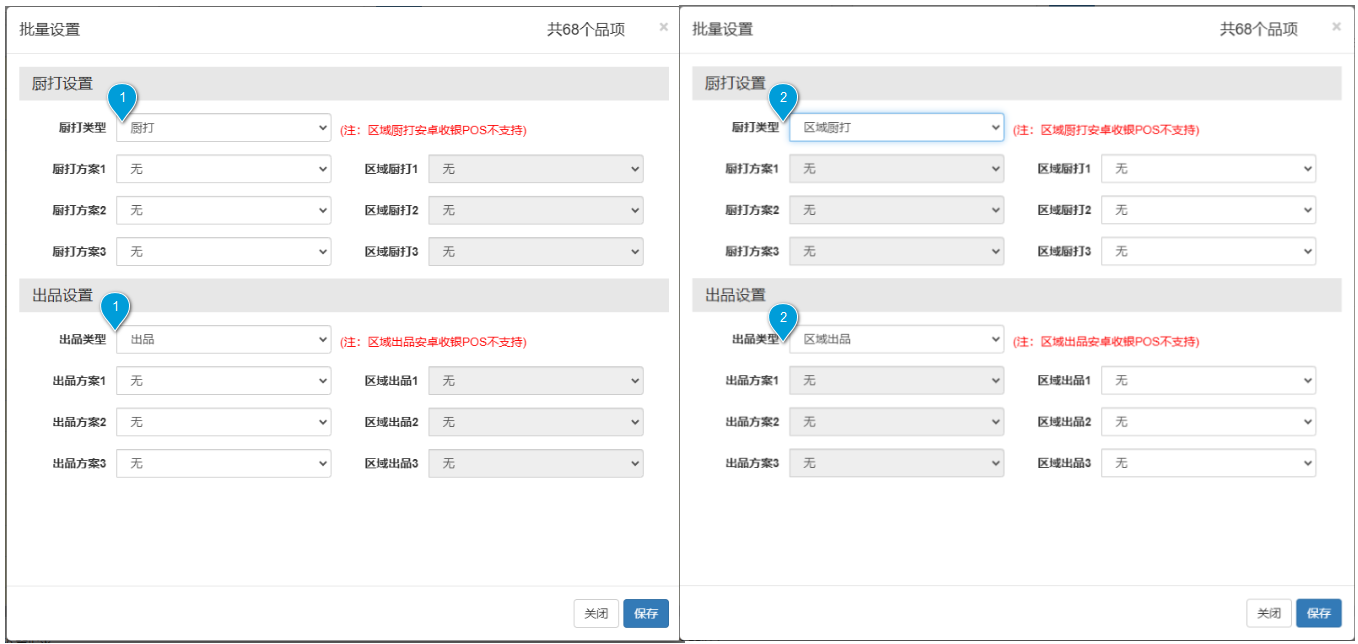Close left dialog with the × icon
1358x644 pixels.
click(x=663, y=27)
